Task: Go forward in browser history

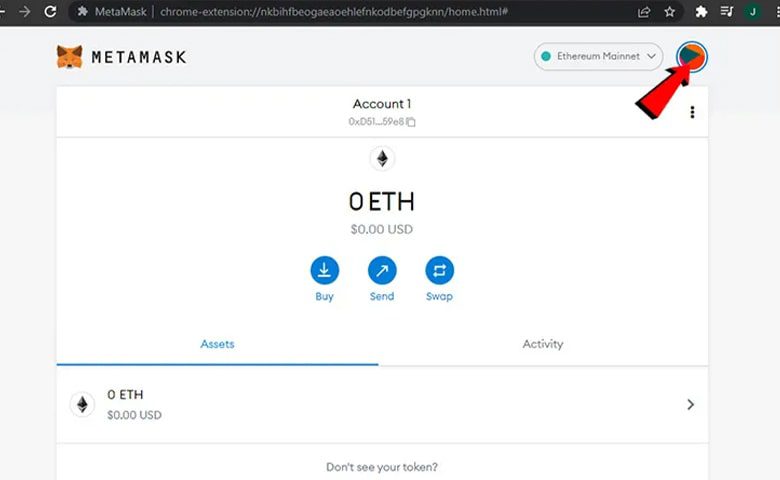Action: click(x=24, y=11)
